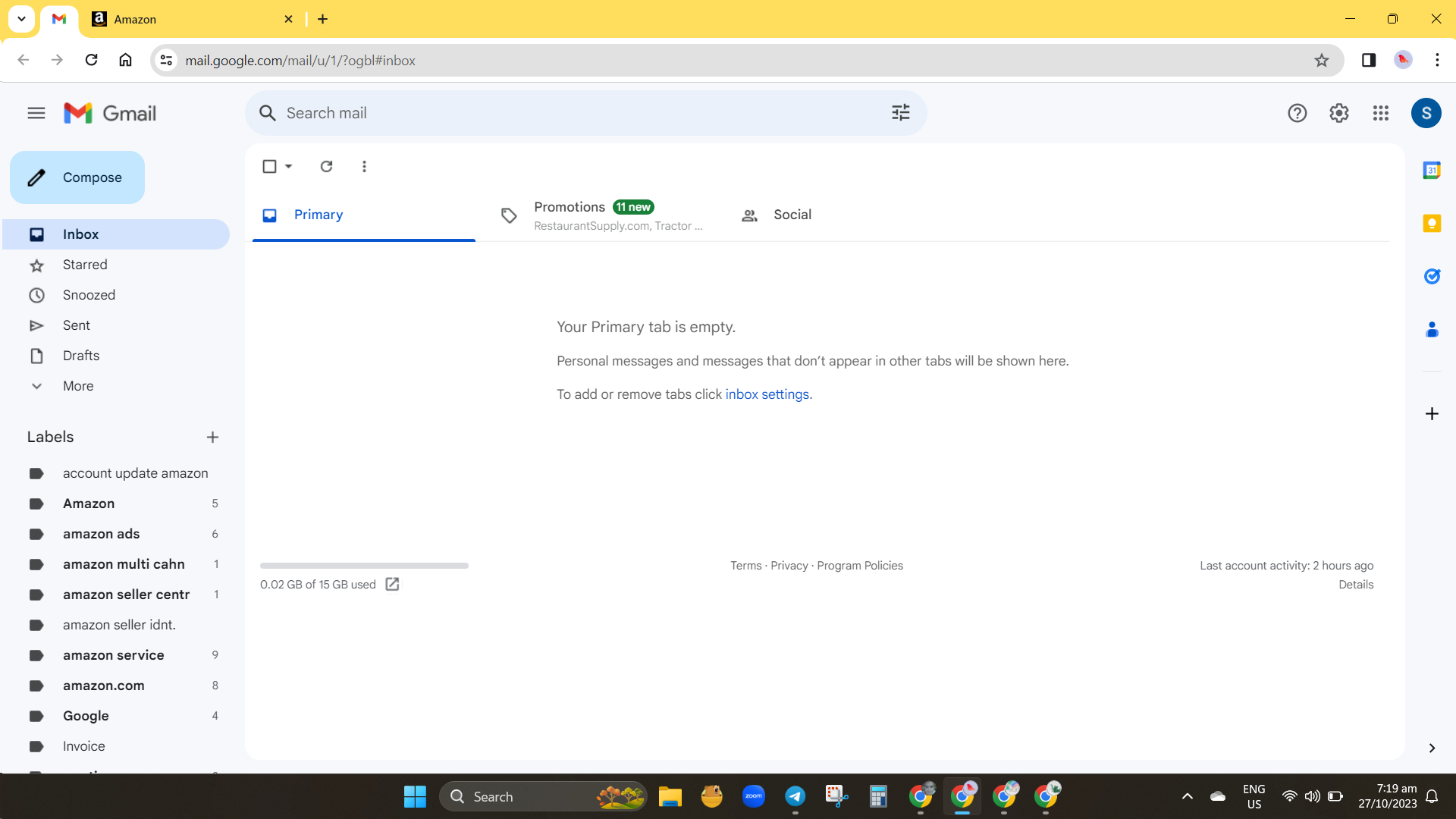Go to browser home page
1456x819 pixels.
[x=125, y=60]
